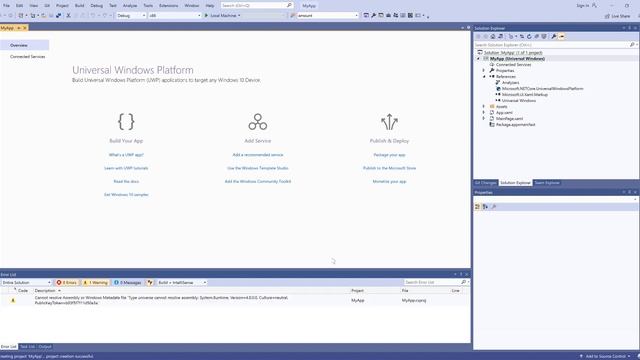Select Connected Services in the left sidebar

[27, 57]
